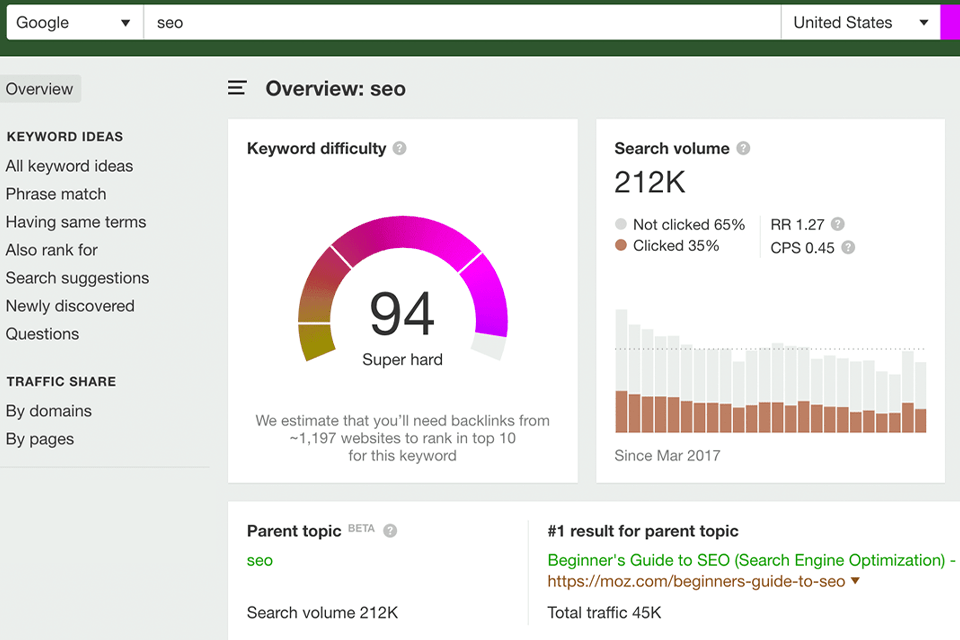Select Overview in the sidebar
960x640 pixels.
coord(40,89)
